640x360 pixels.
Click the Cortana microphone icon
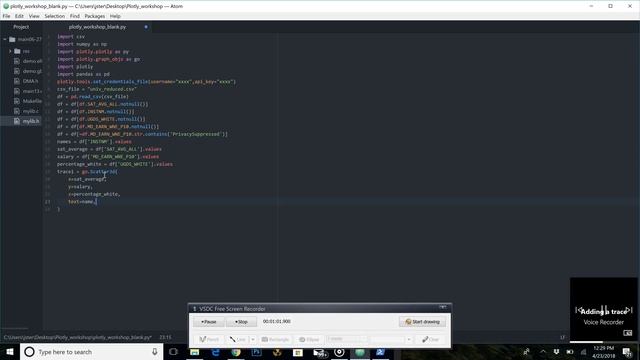pos(154,352)
